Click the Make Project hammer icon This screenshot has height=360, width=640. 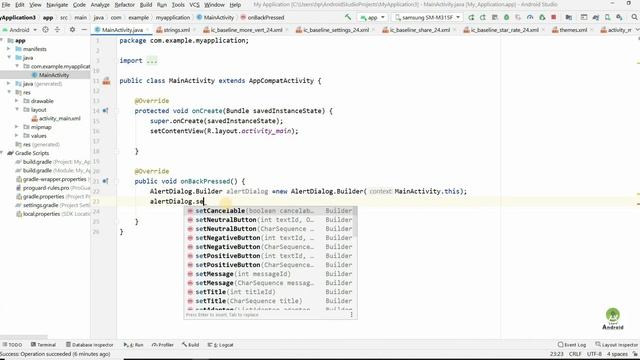click(348, 17)
